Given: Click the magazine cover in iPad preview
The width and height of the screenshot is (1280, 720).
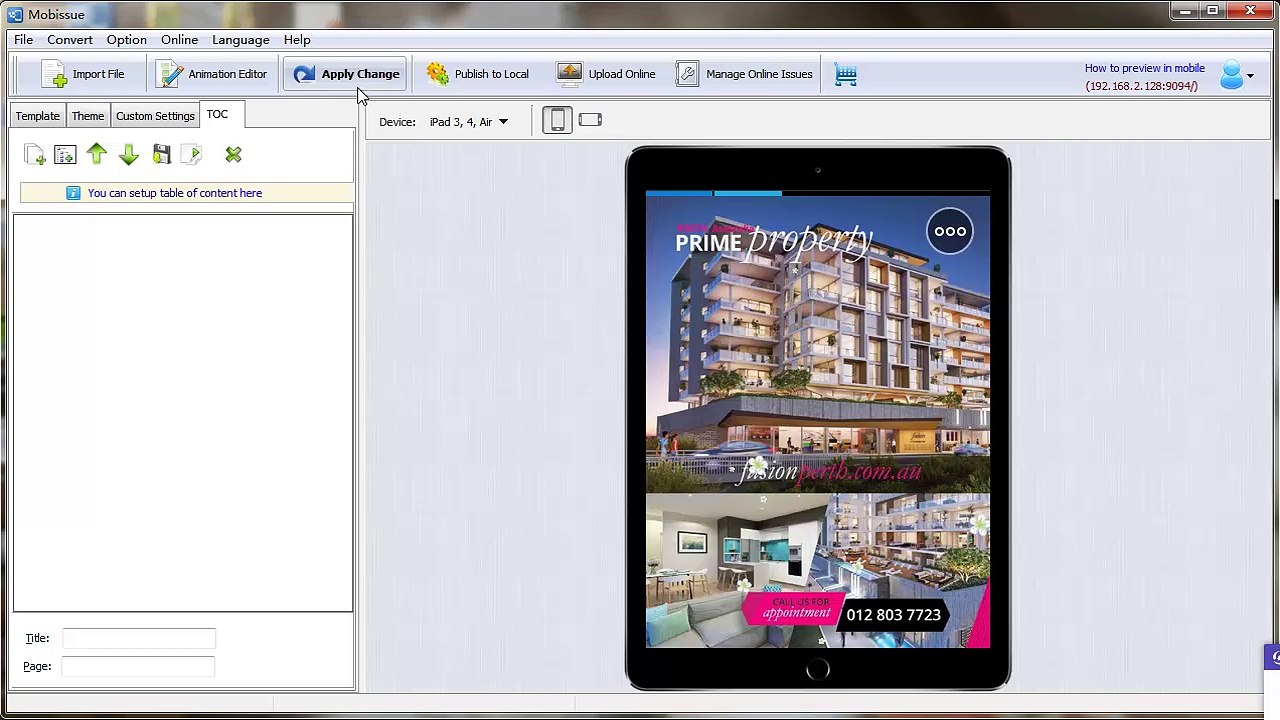Looking at the screenshot, I should pyautogui.click(x=818, y=420).
